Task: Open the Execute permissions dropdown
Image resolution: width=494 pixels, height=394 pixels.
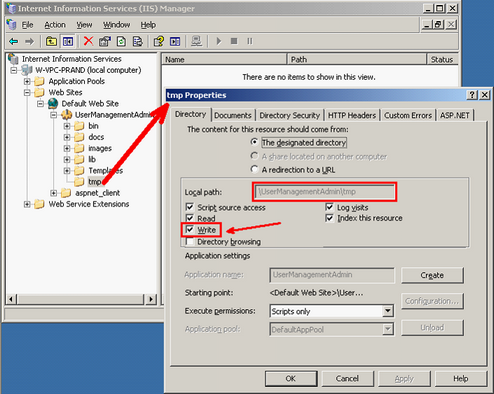Action: pos(387,311)
